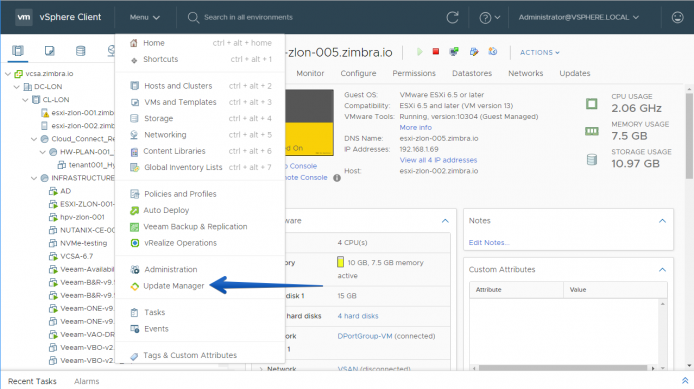
Task: Open the Recent Tasks tab
Action: click(x=32, y=381)
